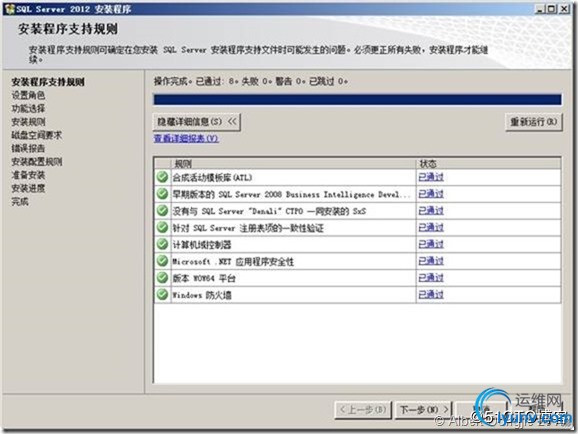Minimize the SQL Server 2012 安装程序 window
This screenshot has width=578, height=434.
pyautogui.click(x=540, y=9)
